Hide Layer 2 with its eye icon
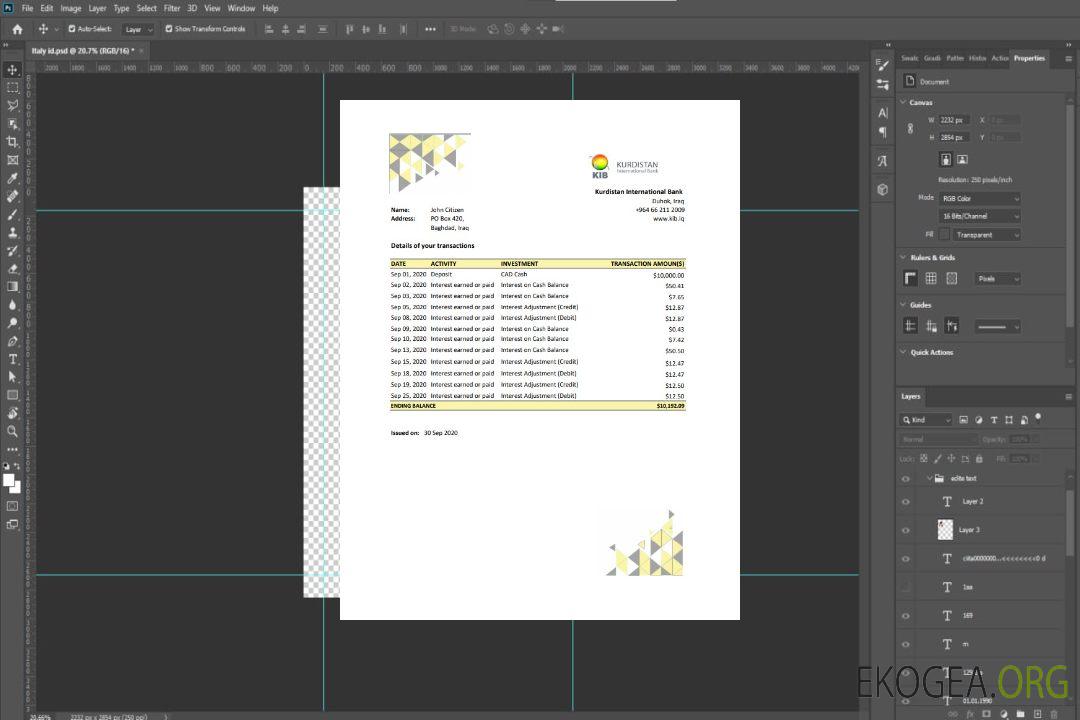1080x720 pixels. [x=906, y=502]
